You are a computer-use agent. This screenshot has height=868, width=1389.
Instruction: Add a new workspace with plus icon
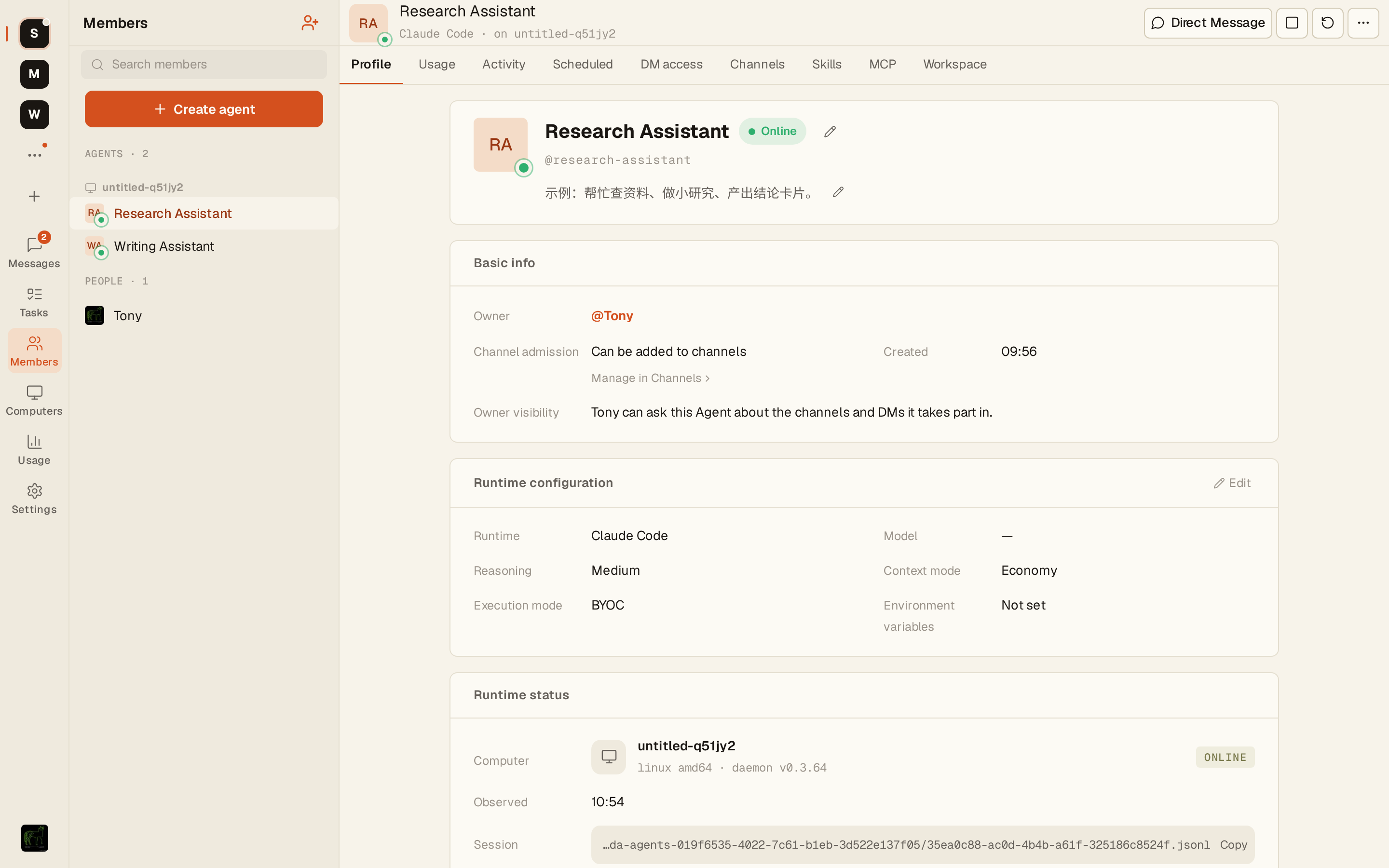(34, 196)
